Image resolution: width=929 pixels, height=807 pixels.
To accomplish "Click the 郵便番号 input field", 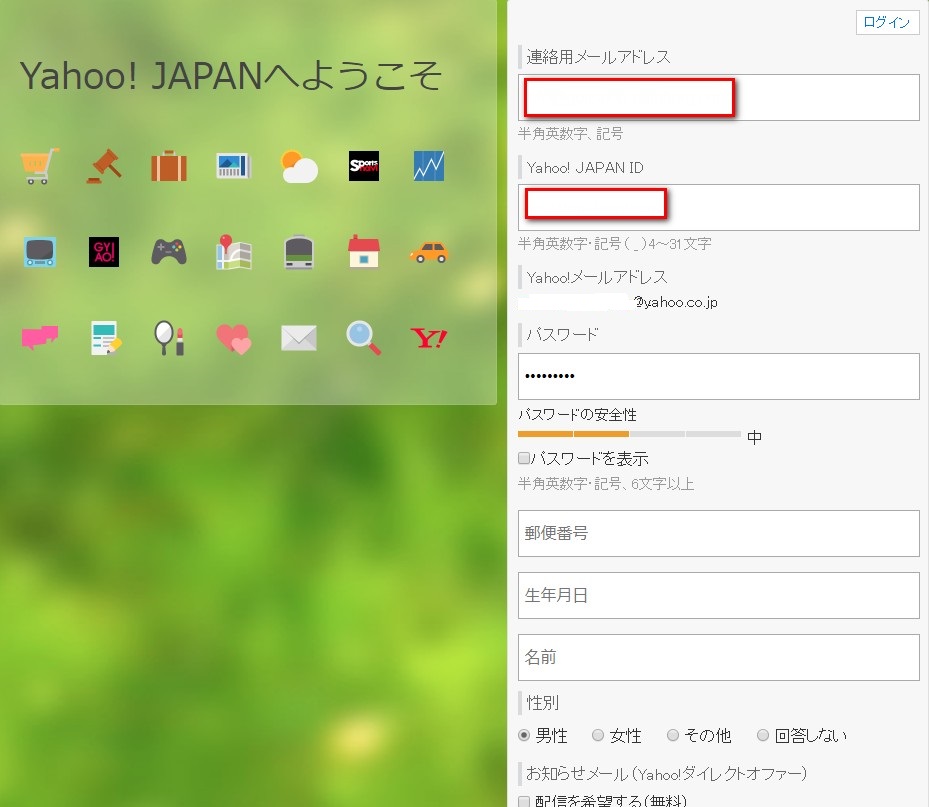I will point(719,533).
